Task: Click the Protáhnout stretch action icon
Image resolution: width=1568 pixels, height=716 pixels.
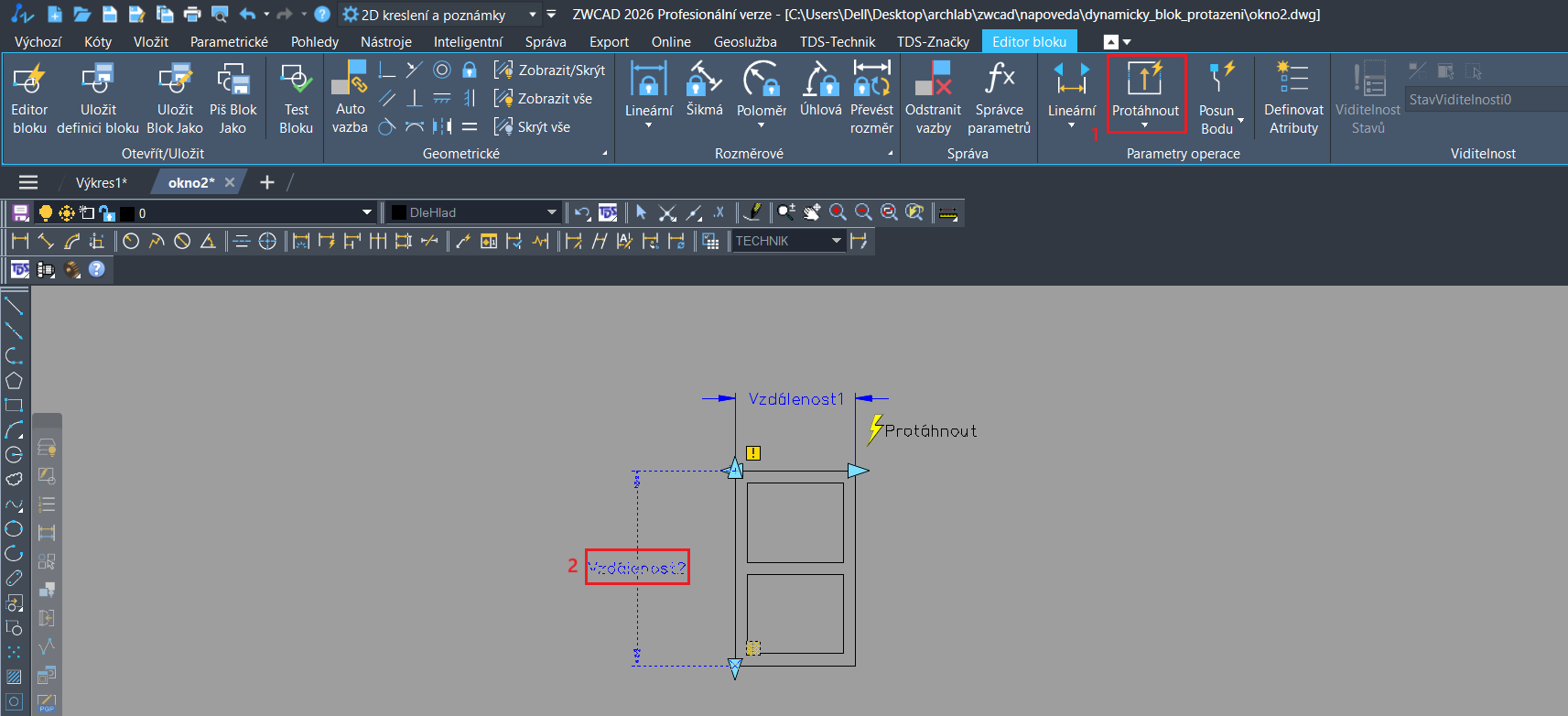Action: 1144,80
